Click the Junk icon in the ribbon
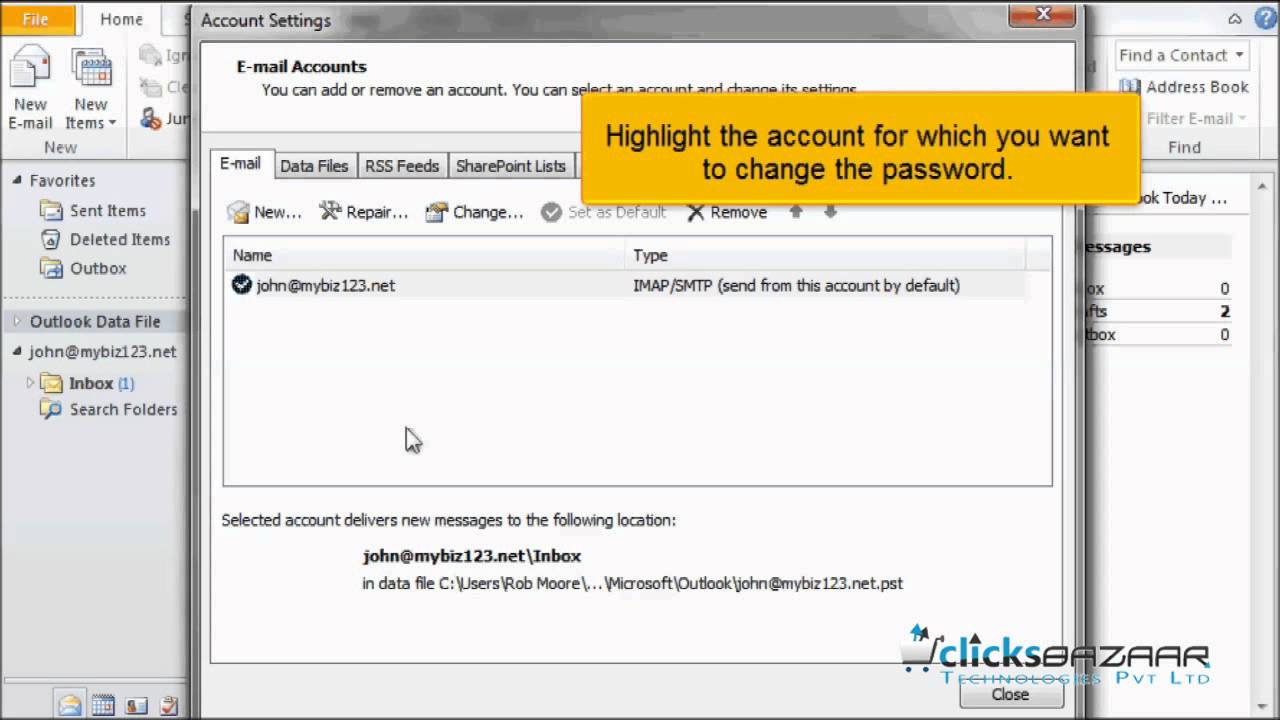The image size is (1280, 720). (x=150, y=118)
